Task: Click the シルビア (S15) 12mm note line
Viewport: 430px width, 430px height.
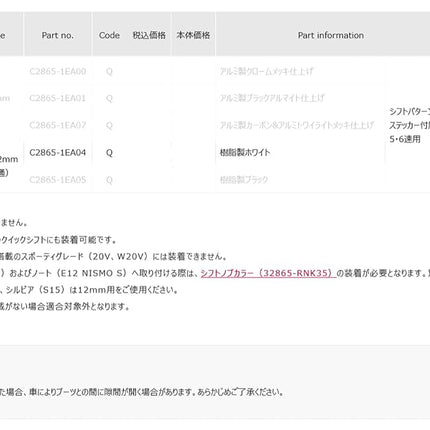Action: click(x=89, y=290)
